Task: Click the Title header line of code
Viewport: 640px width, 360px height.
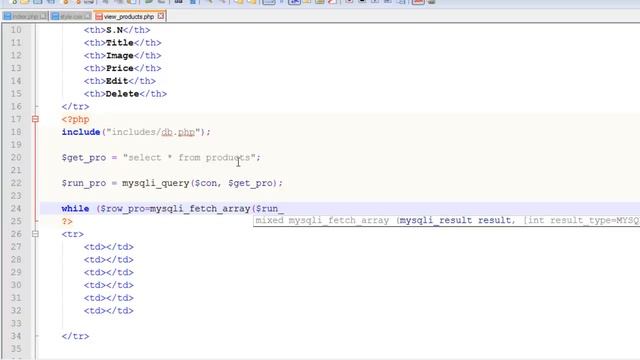Action: (x=122, y=43)
